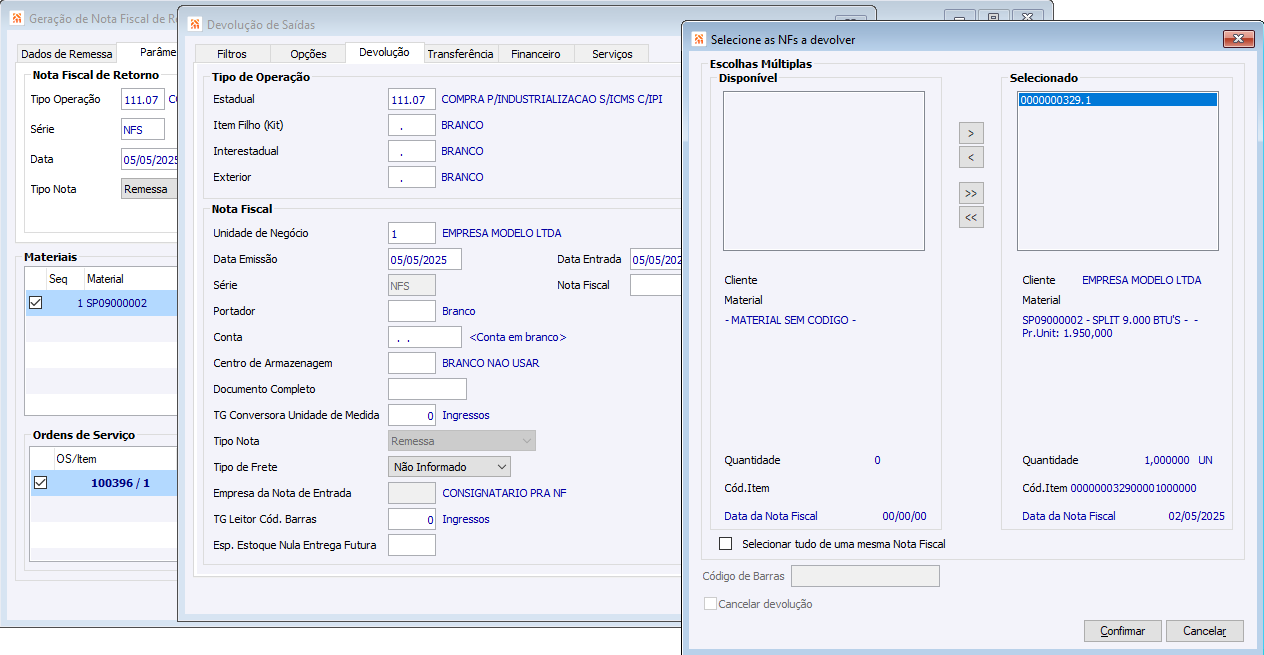Click the Selecione as NFs window icon
Screen dimensions: 1264x655
(x=699, y=39)
